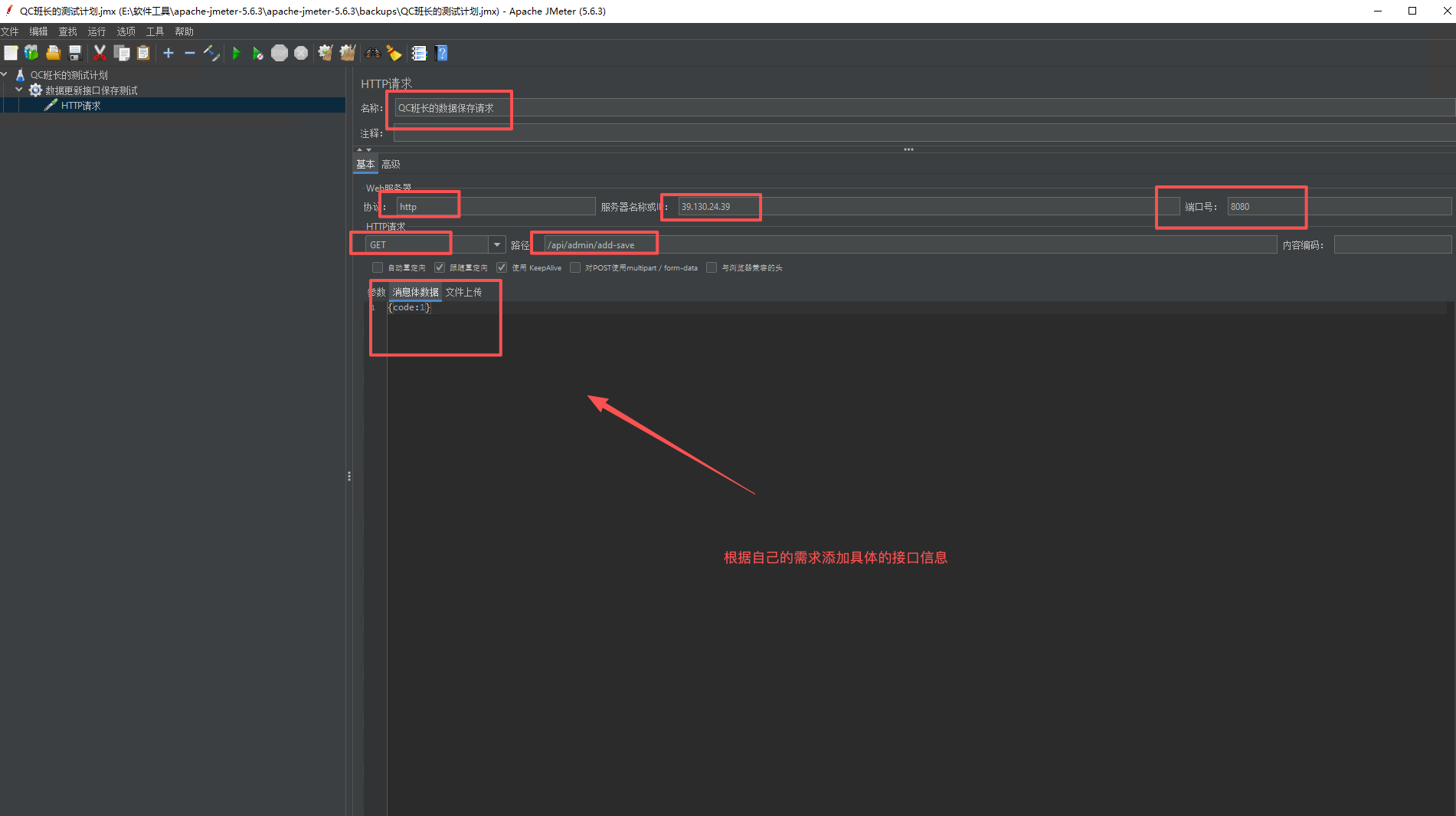Select HTTP请求 in the test tree
The height and width of the screenshot is (816, 1456).
pyautogui.click(x=81, y=106)
